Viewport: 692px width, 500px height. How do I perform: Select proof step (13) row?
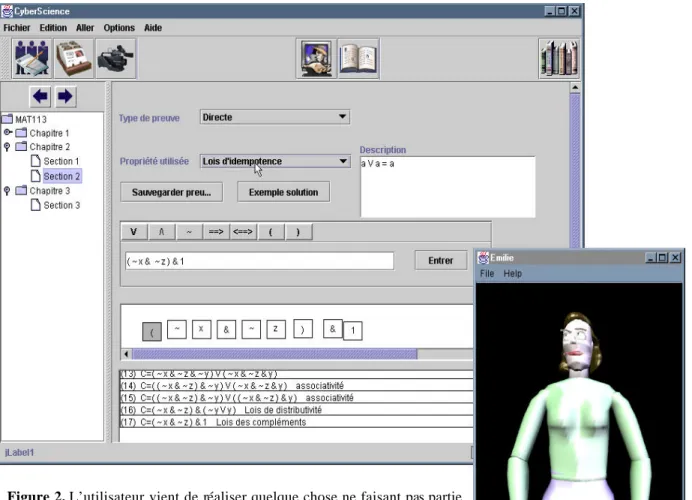[x=296, y=374]
